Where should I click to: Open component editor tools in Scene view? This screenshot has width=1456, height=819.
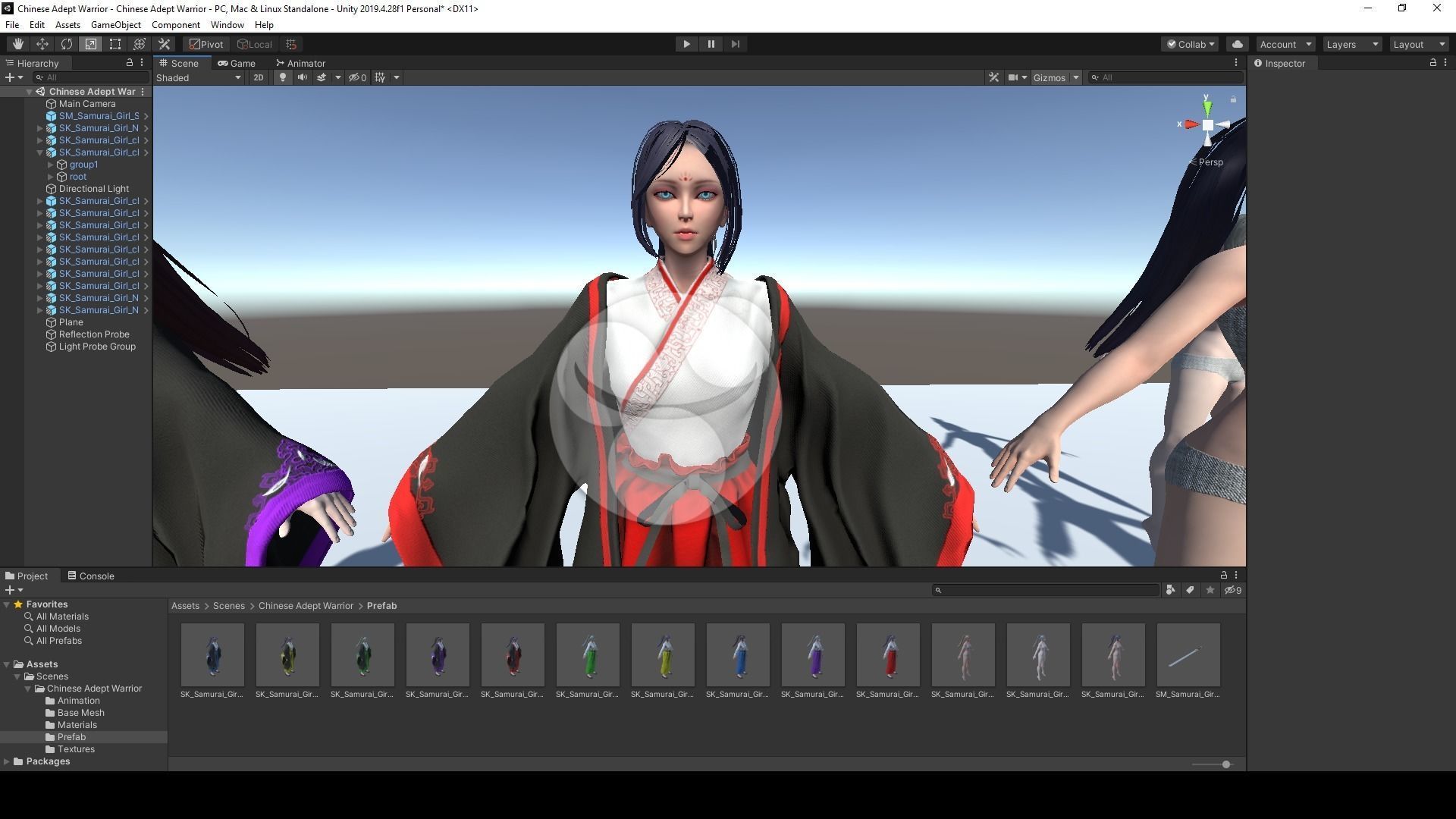tap(993, 77)
